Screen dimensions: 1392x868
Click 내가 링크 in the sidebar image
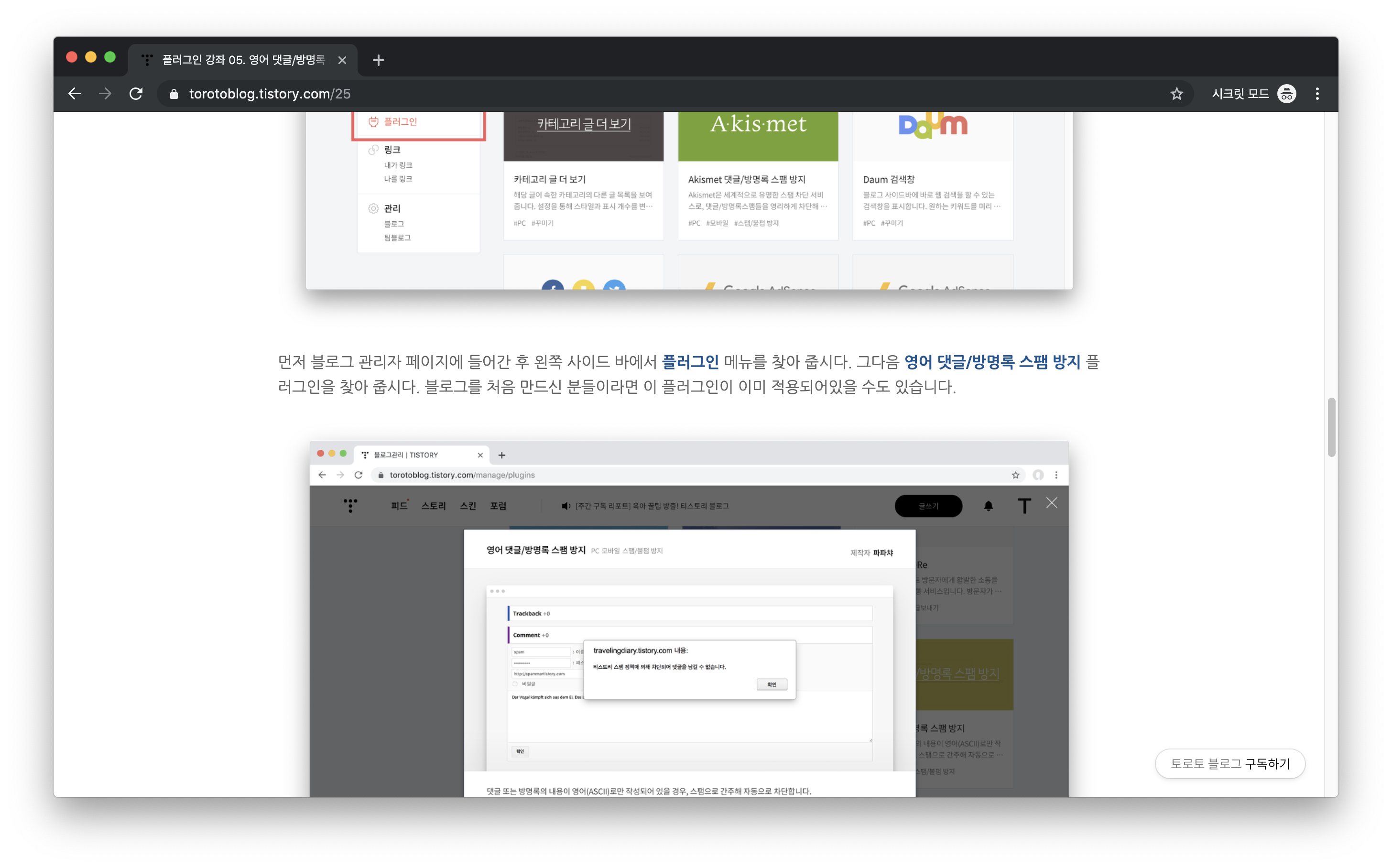tap(398, 165)
